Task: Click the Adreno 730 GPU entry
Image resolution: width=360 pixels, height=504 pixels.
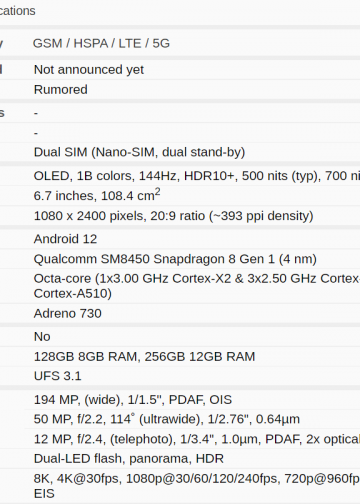Action: coord(68,313)
